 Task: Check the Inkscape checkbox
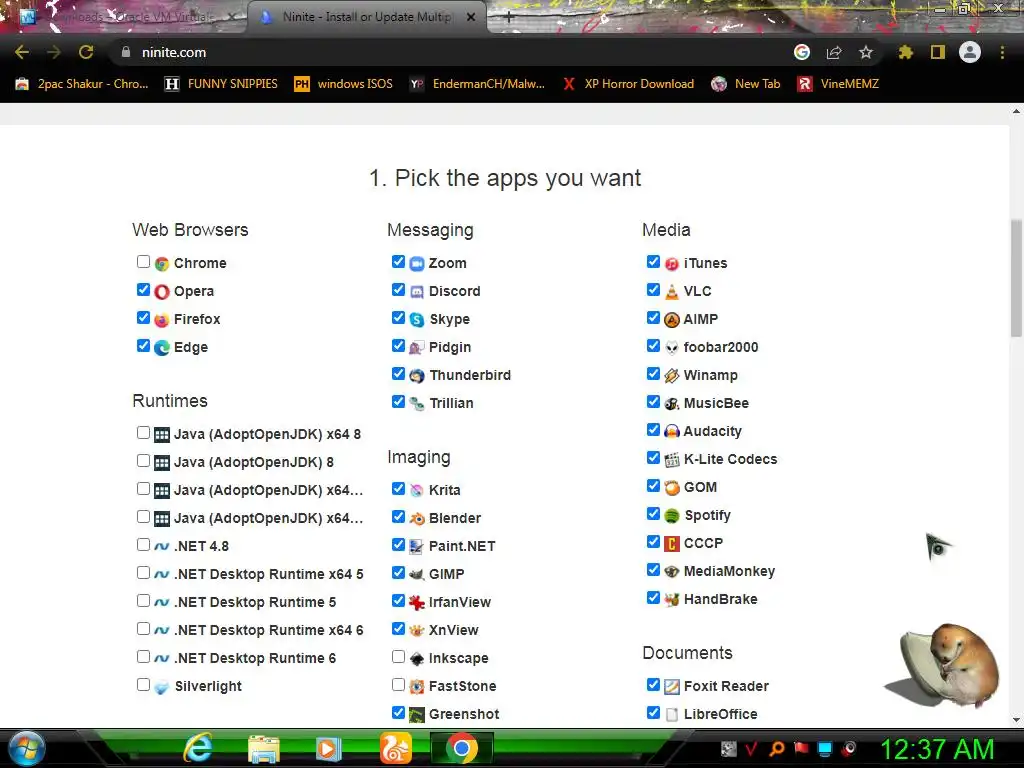coord(398,656)
